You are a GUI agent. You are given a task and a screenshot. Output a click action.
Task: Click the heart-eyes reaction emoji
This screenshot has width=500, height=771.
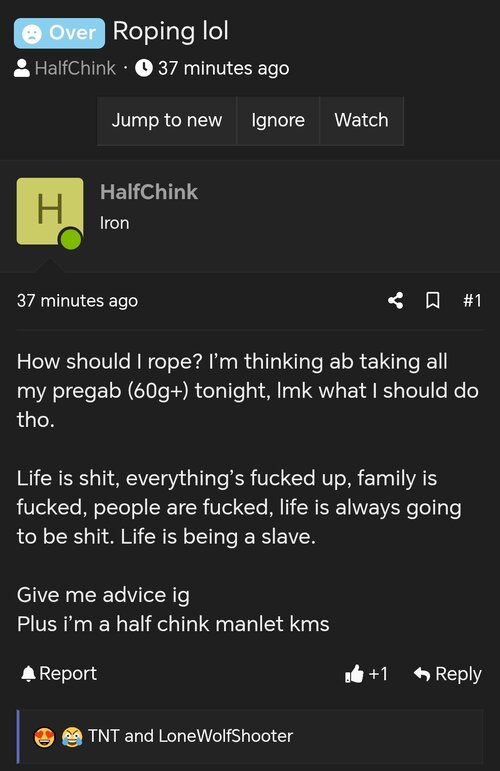coord(44,737)
